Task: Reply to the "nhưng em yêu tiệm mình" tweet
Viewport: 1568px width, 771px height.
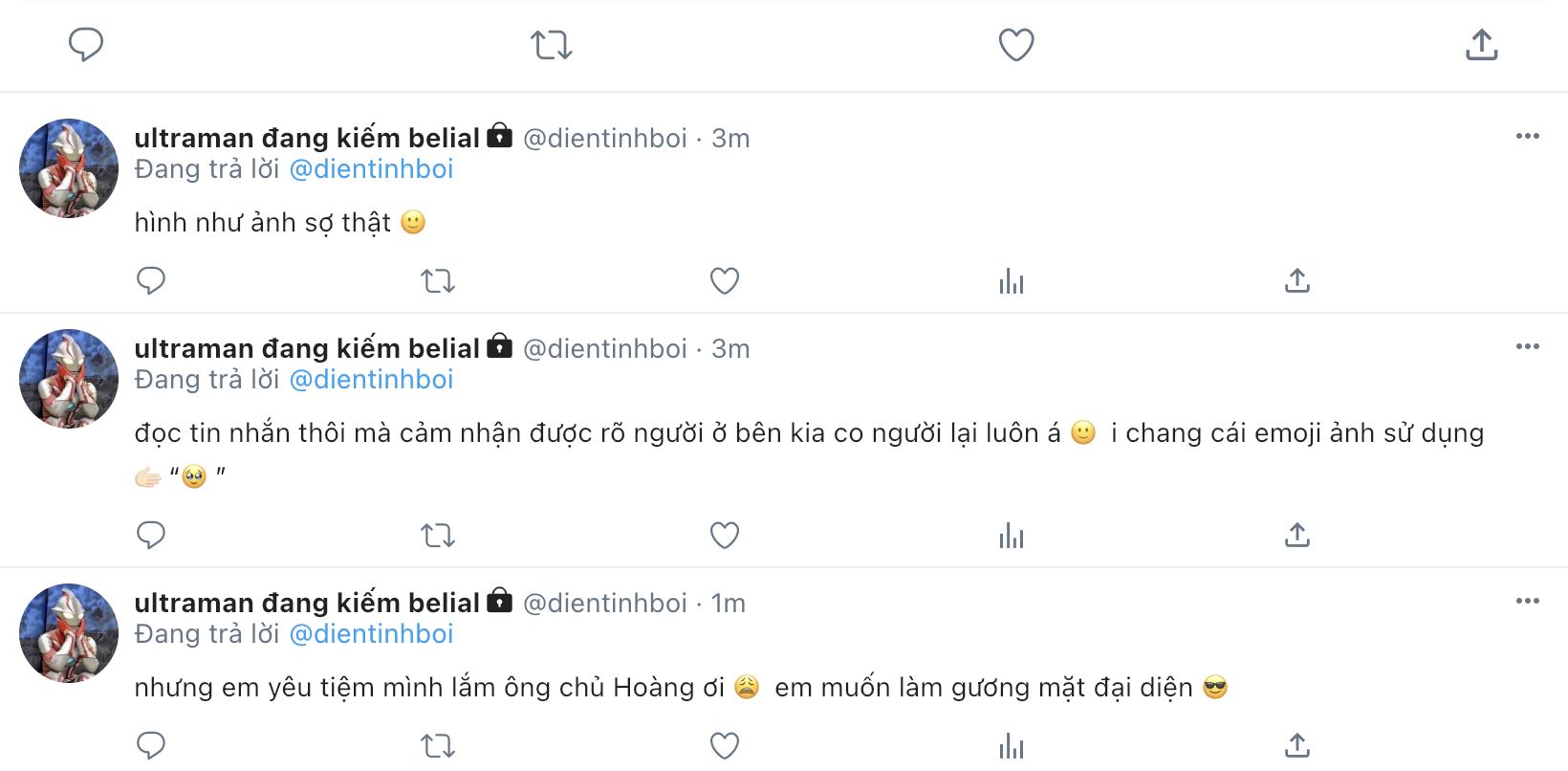Action: (151, 746)
